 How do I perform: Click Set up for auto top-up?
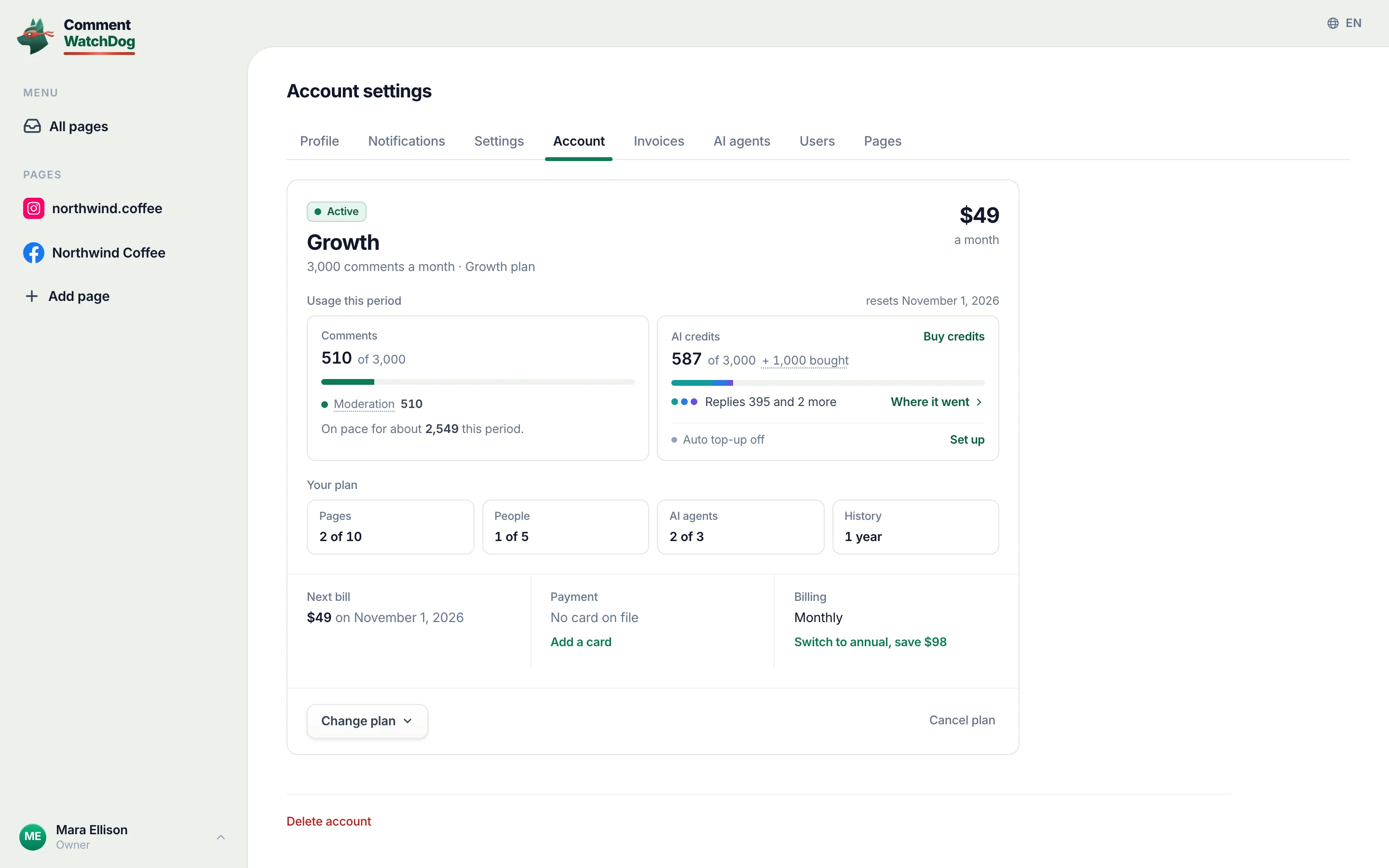pos(967,440)
